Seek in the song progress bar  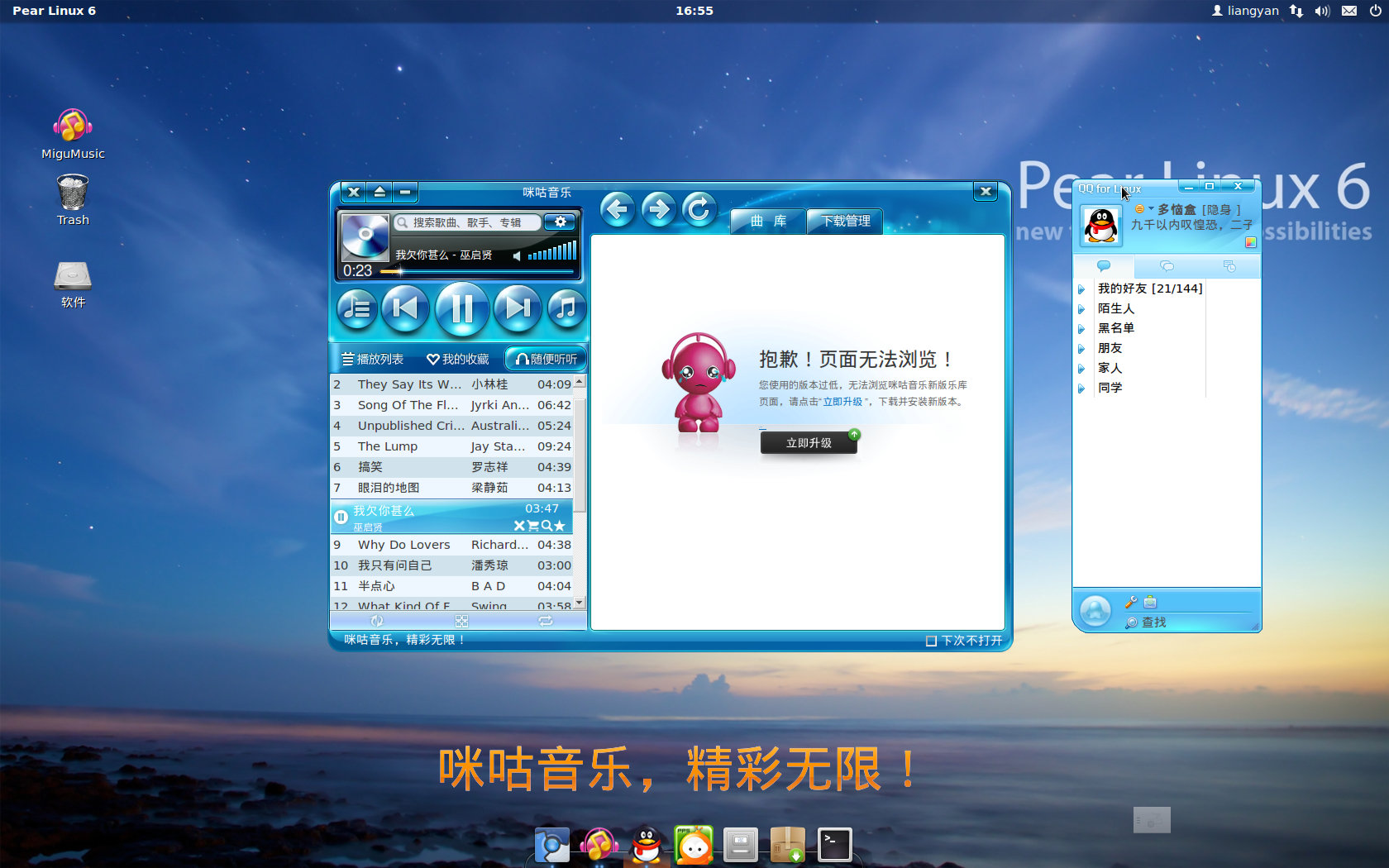click(478, 271)
